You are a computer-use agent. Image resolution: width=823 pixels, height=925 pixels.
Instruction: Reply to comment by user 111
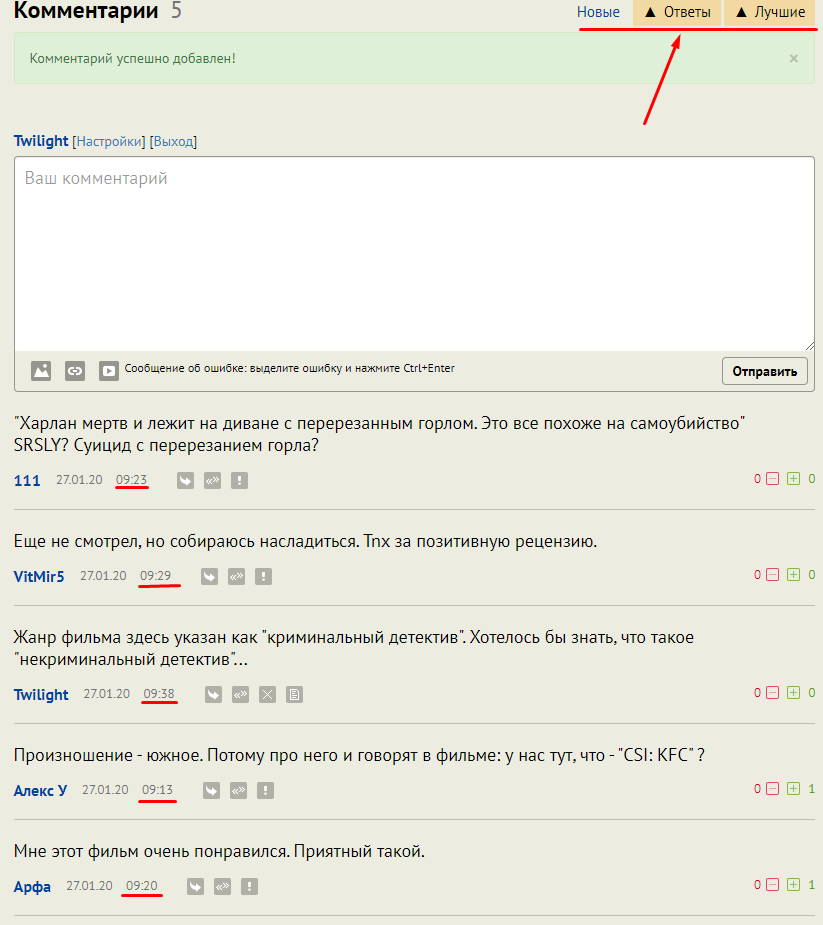[x=185, y=480]
